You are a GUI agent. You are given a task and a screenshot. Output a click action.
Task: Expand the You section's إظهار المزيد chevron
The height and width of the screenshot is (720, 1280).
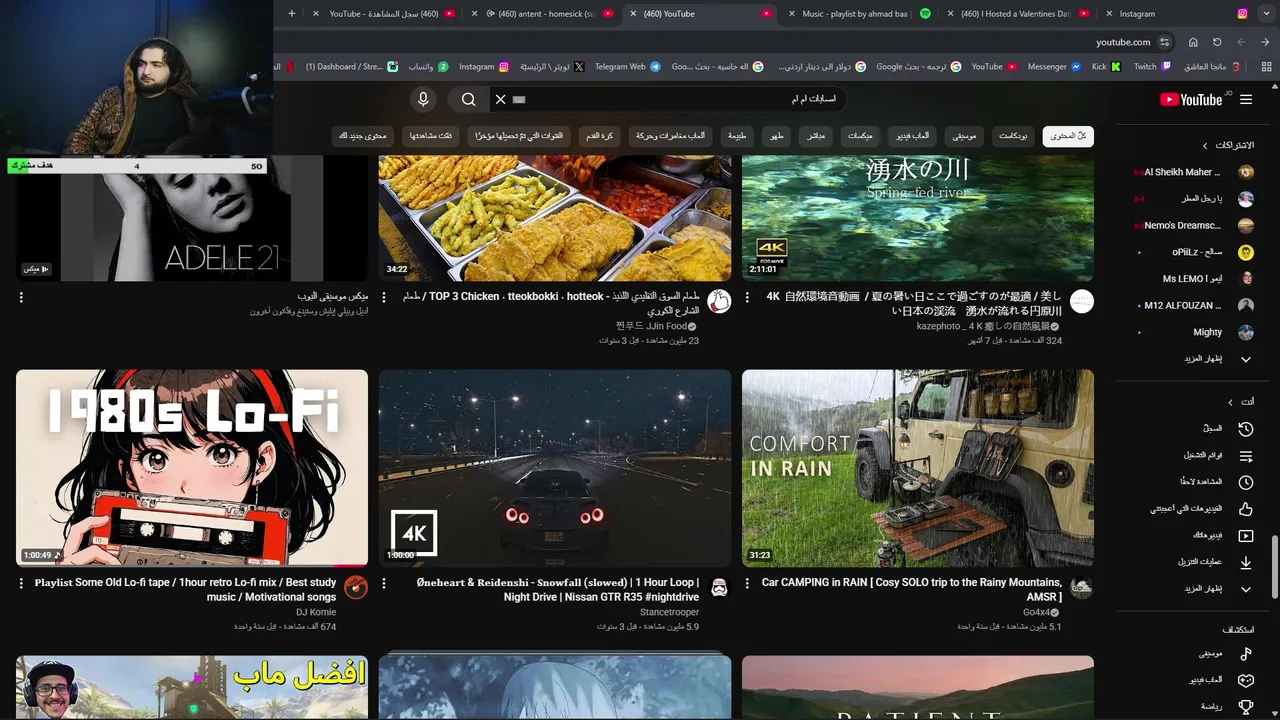point(1245,589)
